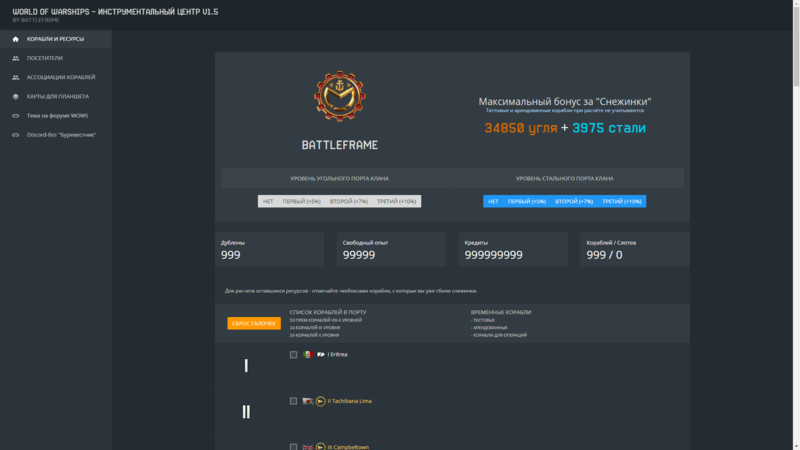Click the ship class icon beside I Eritrea
The height and width of the screenshot is (450, 800).
click(320, 354)
